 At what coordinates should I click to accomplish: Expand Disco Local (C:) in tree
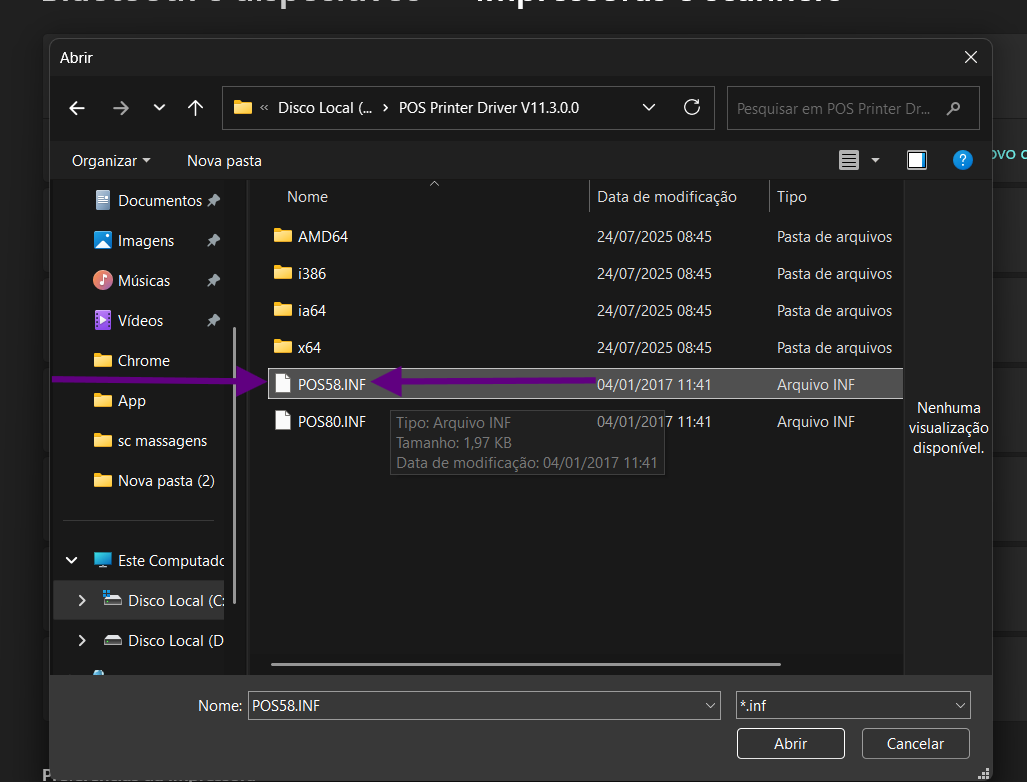click(x=82, y=601)
